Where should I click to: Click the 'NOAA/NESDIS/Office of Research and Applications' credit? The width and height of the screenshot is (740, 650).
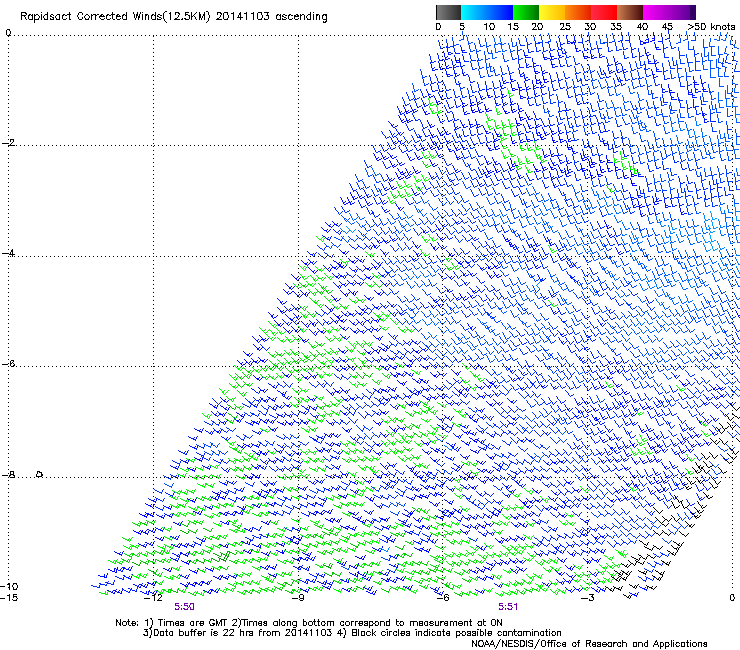click(589, 644)
